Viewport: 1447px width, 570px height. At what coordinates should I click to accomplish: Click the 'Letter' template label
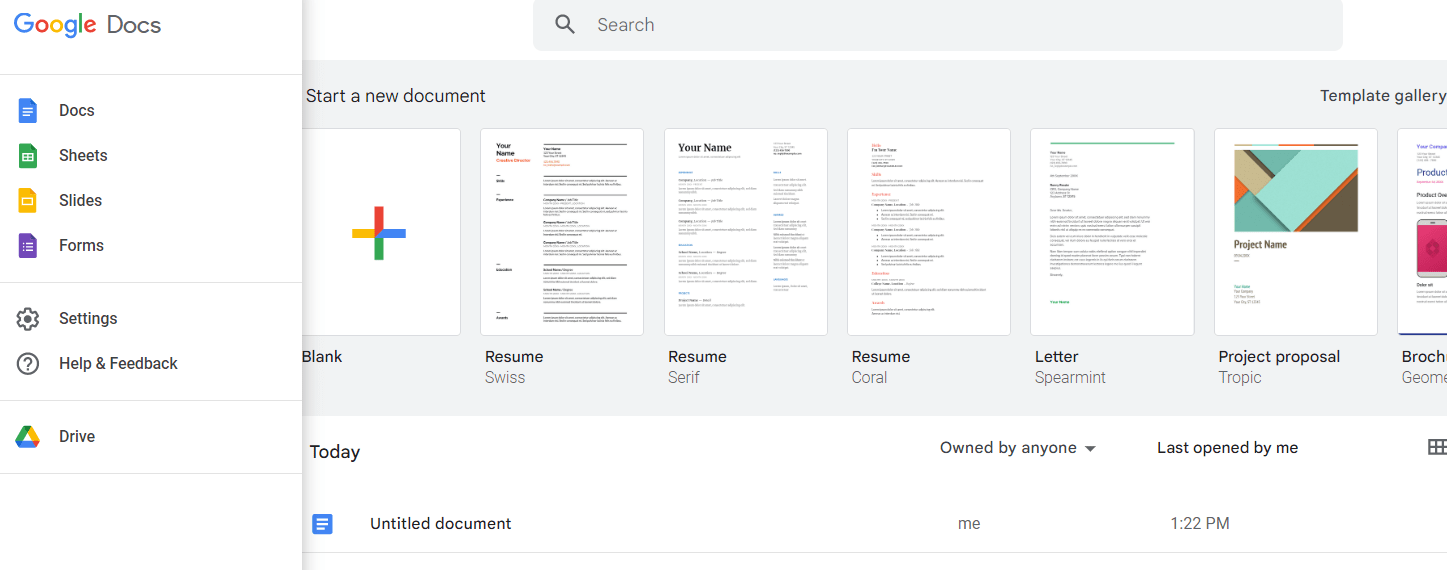1057,357
